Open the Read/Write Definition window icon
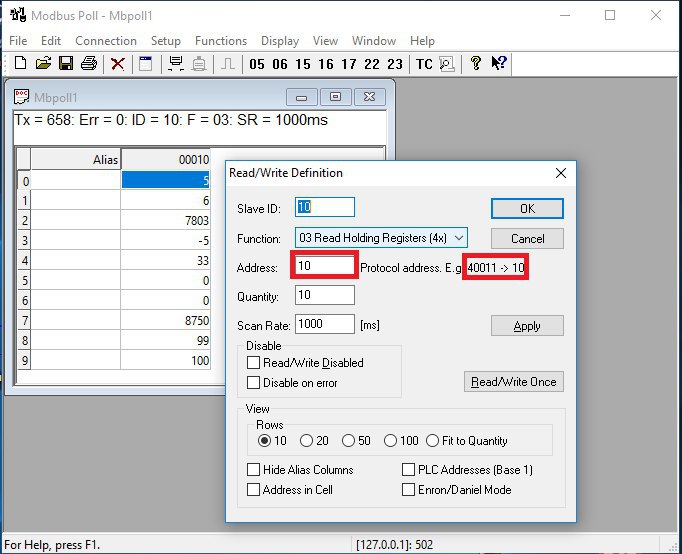Viewport: 682px width, 554px height. [x=146, y=63]
